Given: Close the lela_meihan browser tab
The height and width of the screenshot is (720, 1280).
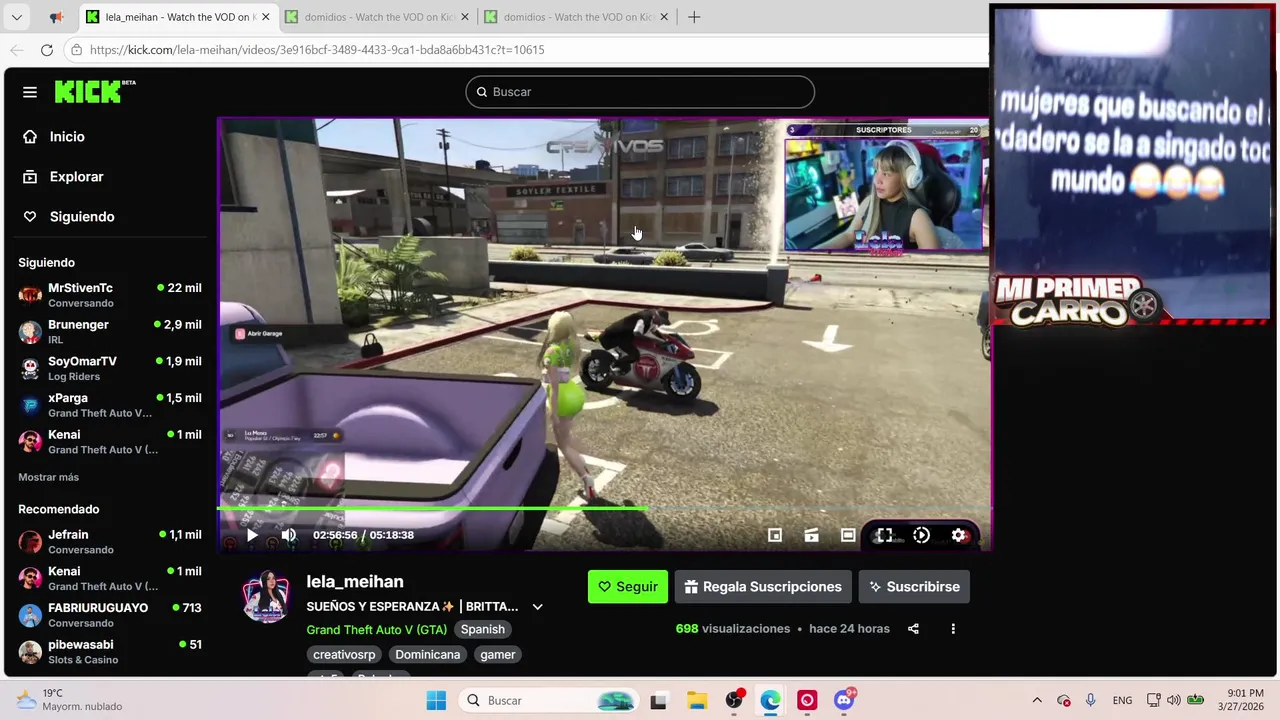Looking at the screenshot, I should tap(265, 17).
